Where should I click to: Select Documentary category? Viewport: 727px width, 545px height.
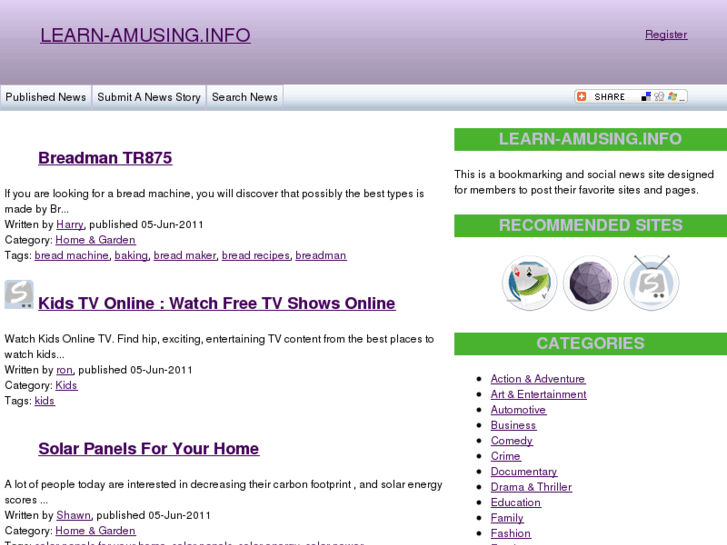tap(524, 472)
